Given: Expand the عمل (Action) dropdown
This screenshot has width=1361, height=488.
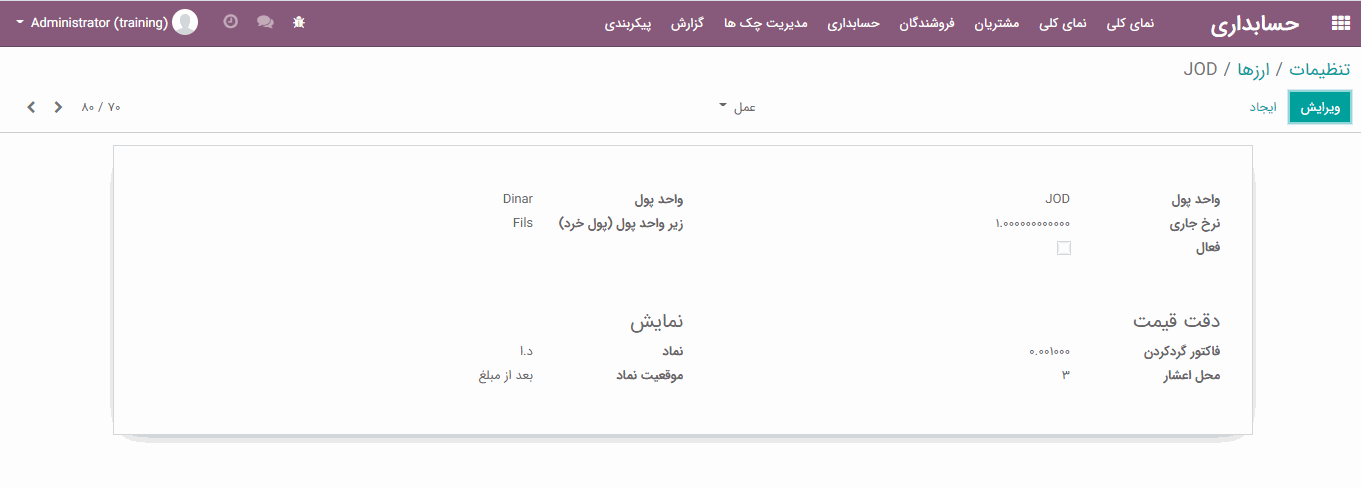Looking at the screenshot, I should coord(740,107).
